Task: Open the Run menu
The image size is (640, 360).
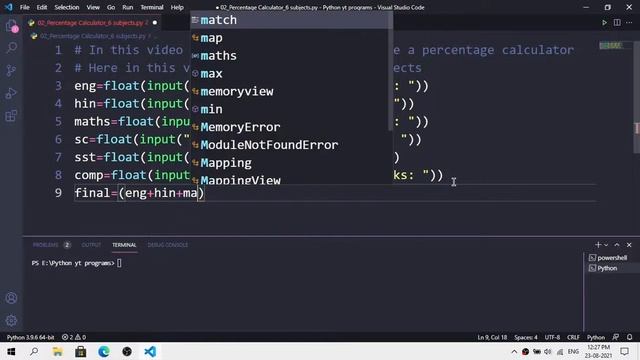Action: click(x=127, y=7)
